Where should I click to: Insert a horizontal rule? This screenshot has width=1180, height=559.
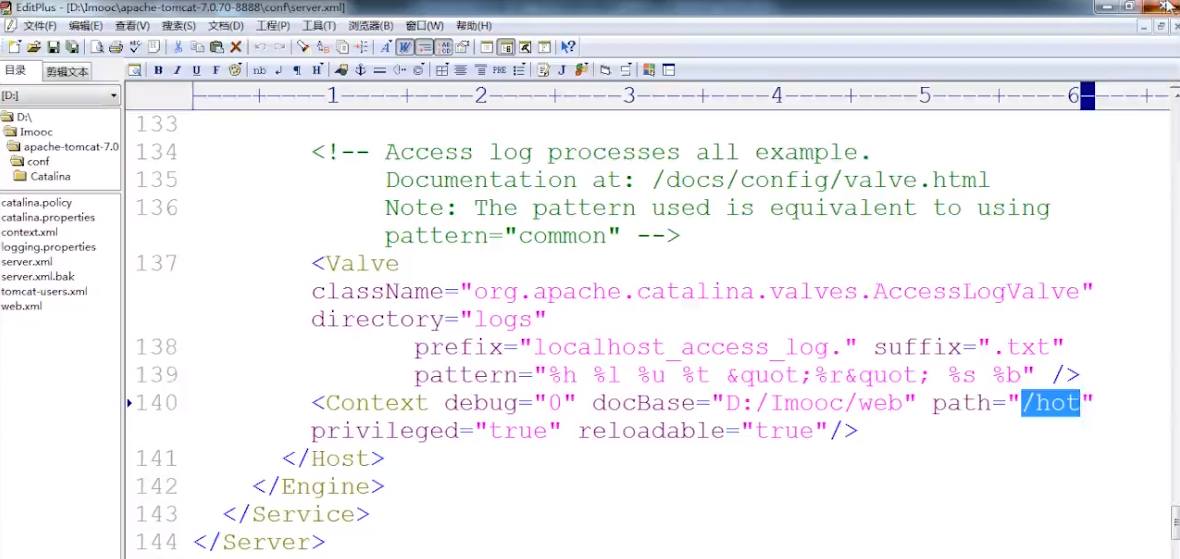(x=379, y=70)
